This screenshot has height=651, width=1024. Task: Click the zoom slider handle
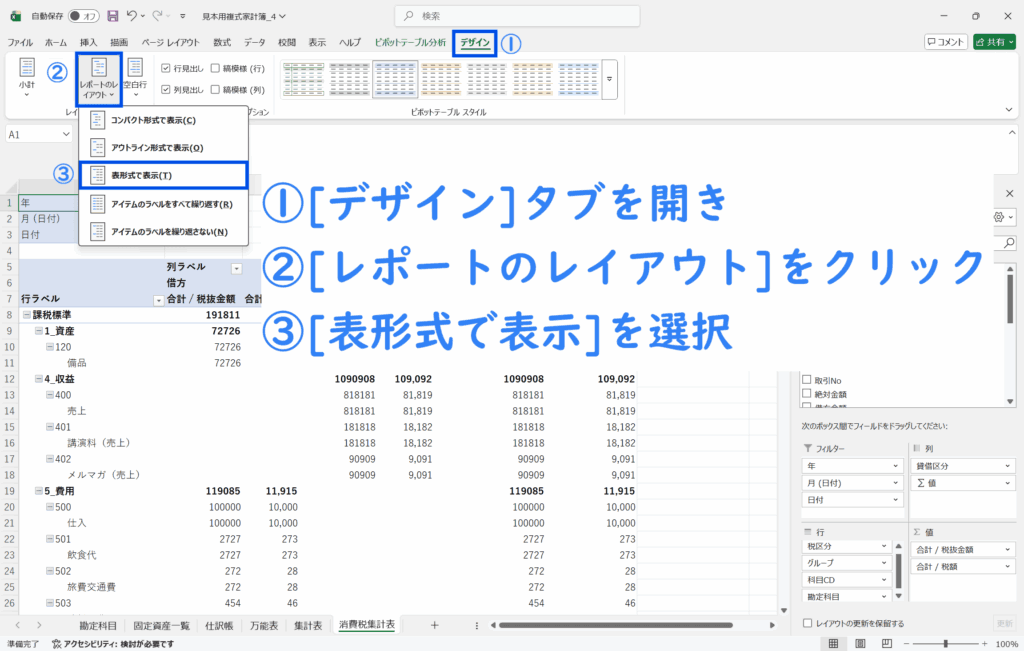pyautogui.click(x=946, y=644)
